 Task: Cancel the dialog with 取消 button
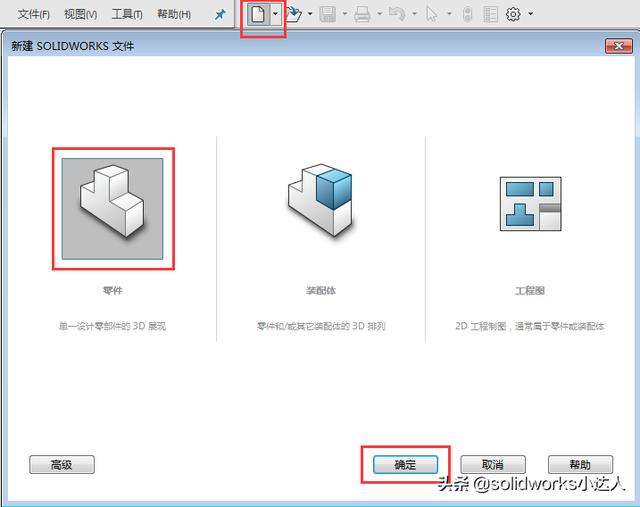tap(493, 465)
